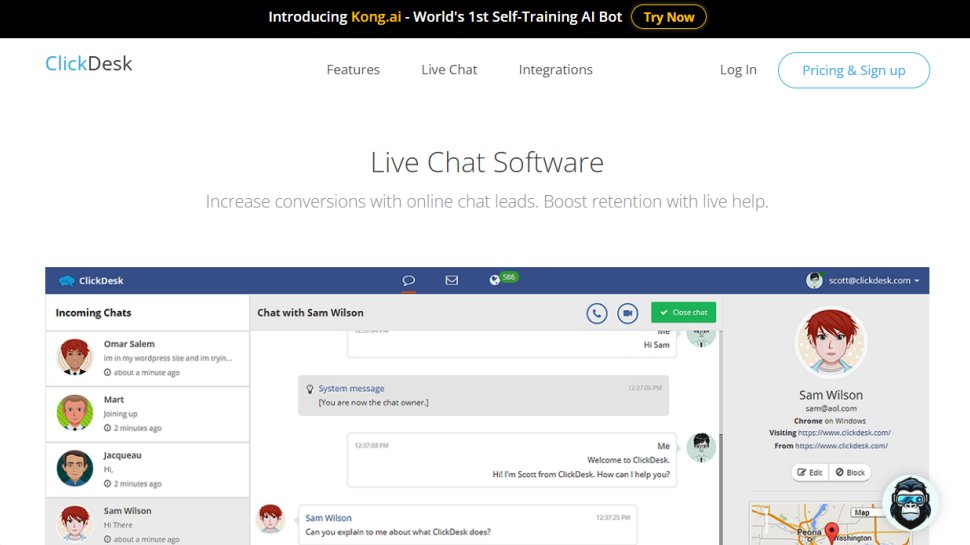Open the Live Chat menu item
This screenshot has width=970, height=545.
449,70
